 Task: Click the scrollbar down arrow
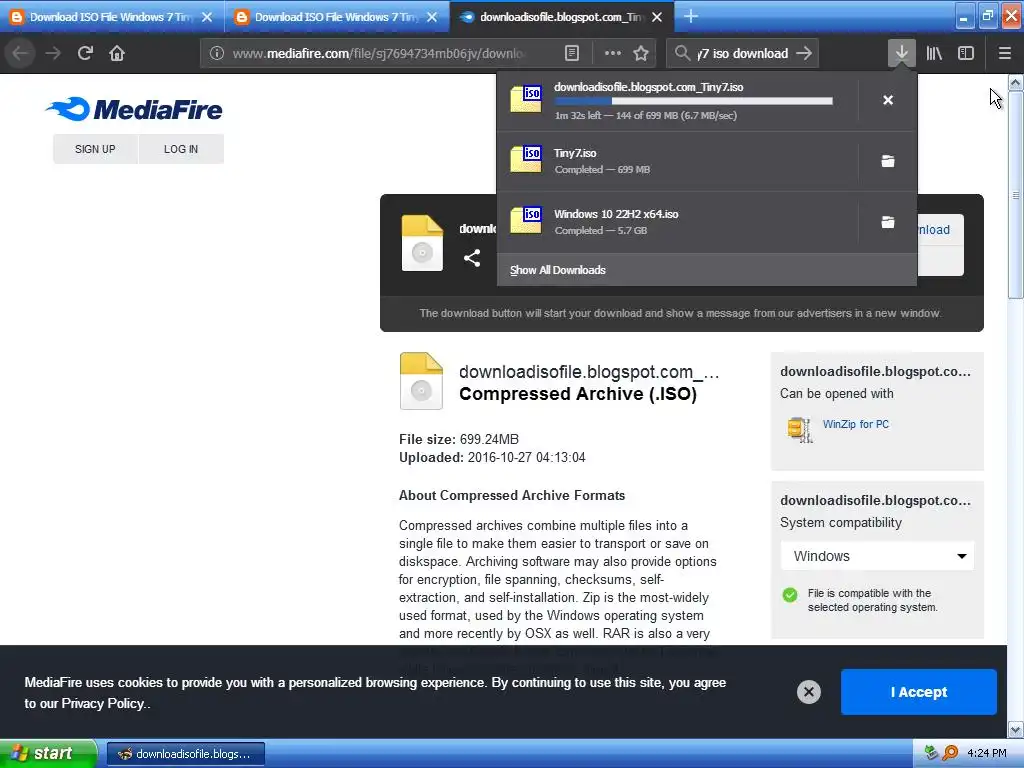coord(1015,729)
